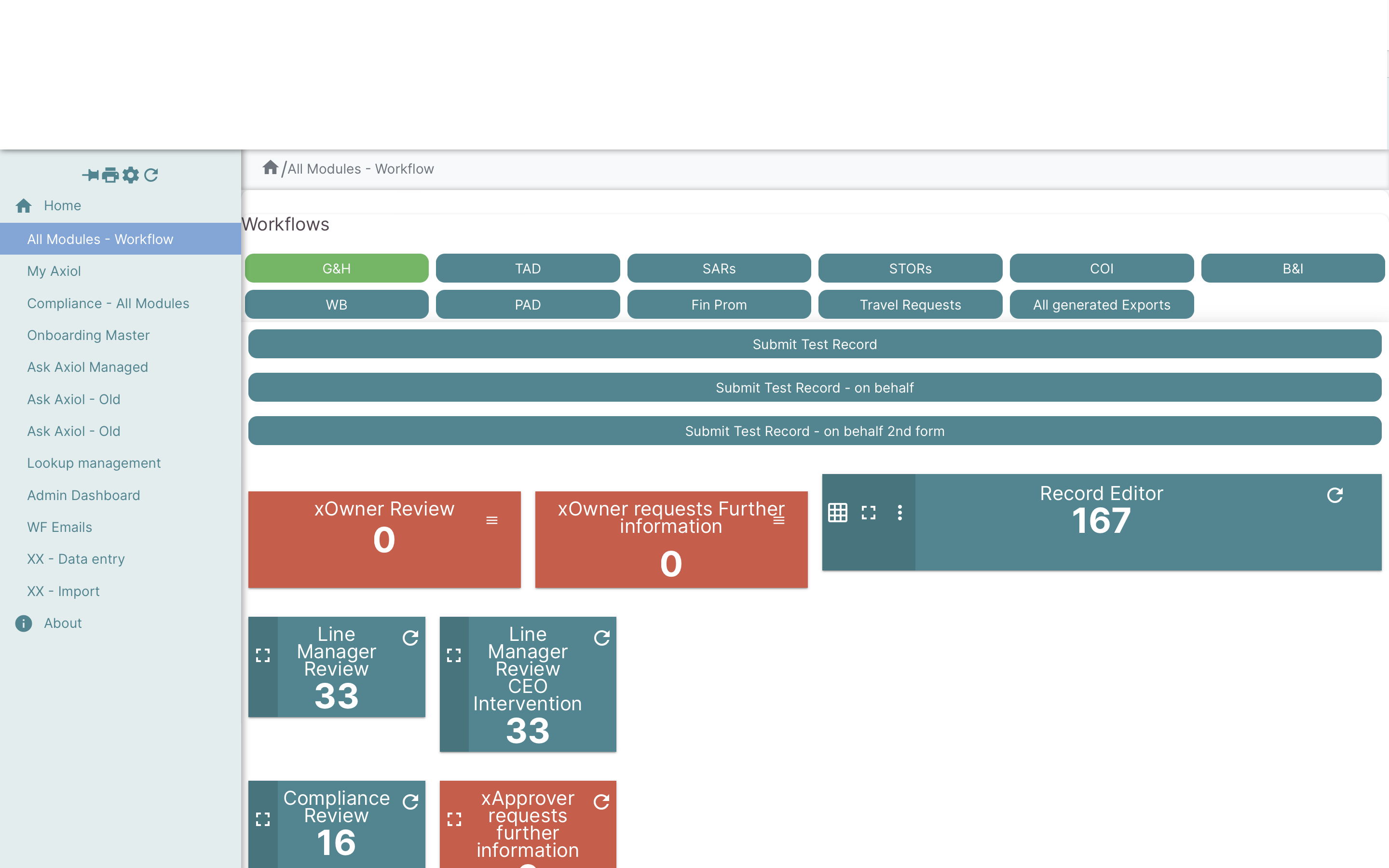Screen dimensions: 1389x868
Task: Open xOwner requests Further information menu
Action: [779, 520]
